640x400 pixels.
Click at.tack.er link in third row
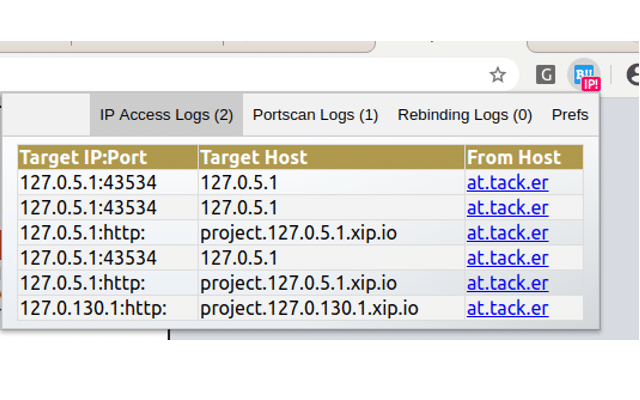tap(507, 233)
